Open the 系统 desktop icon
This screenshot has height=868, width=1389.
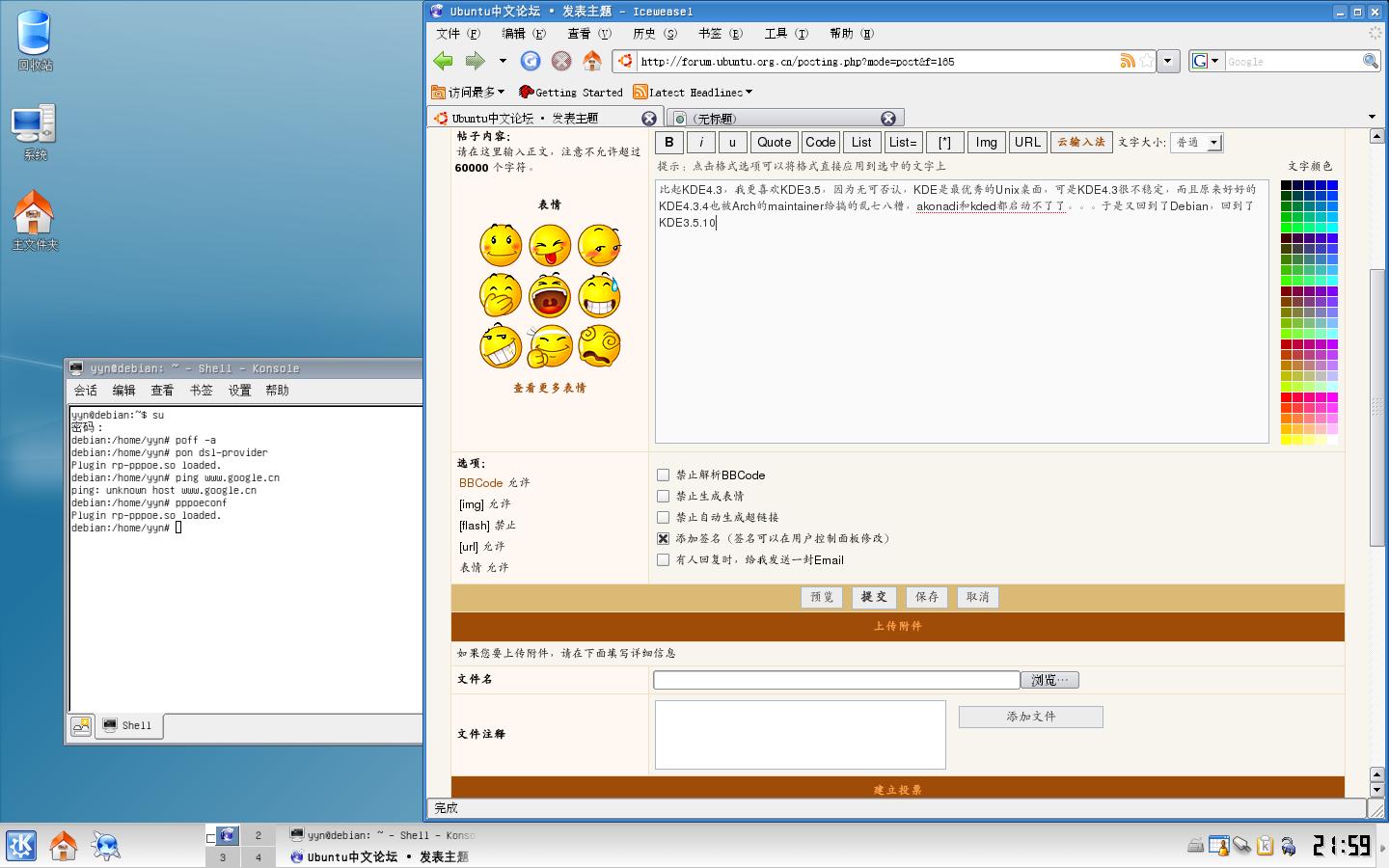35,132
